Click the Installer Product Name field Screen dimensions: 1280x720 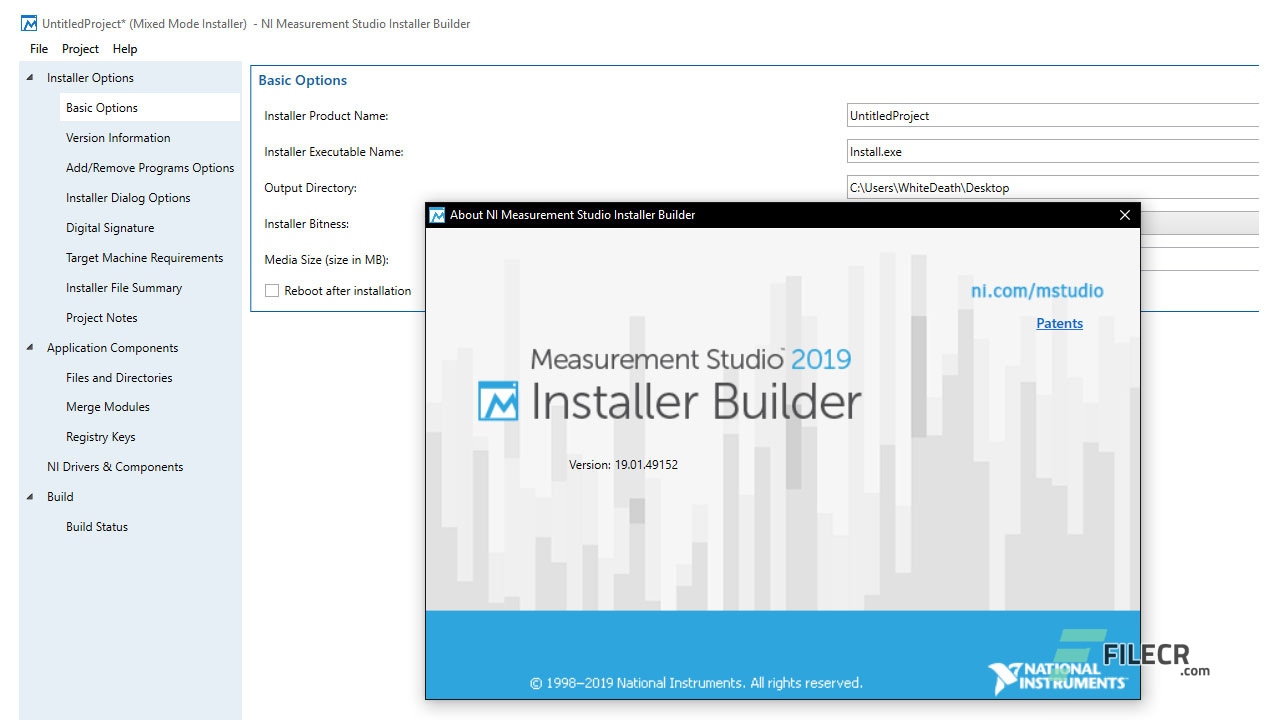pyautogui.click(x=1053, y=116)
